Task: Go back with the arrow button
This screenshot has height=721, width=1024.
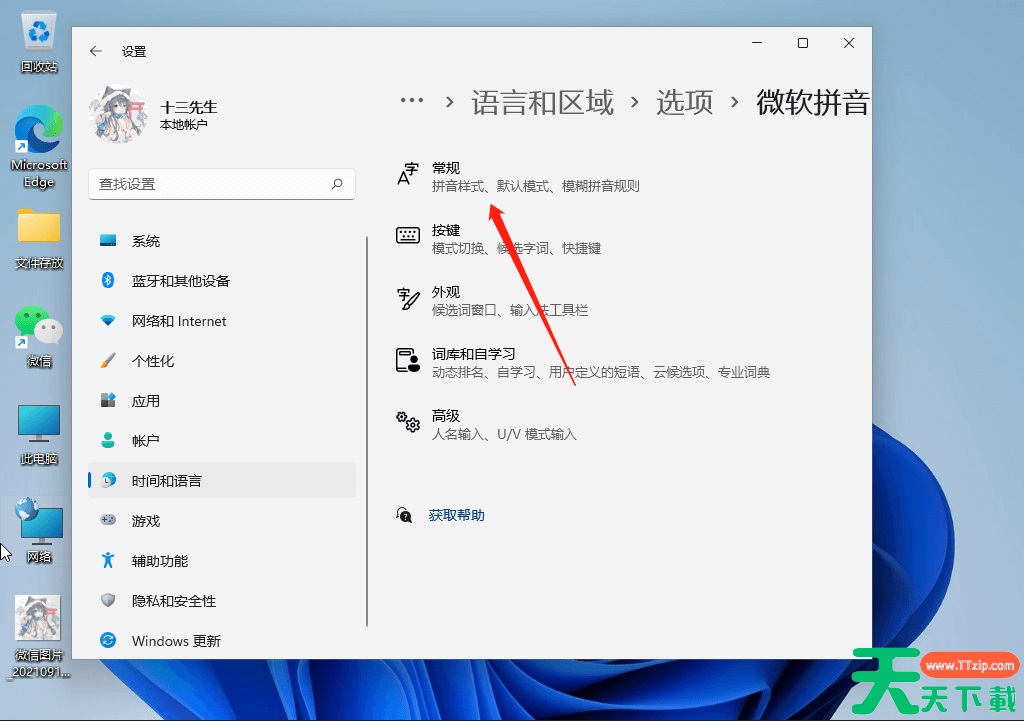Action: [96, 51]
